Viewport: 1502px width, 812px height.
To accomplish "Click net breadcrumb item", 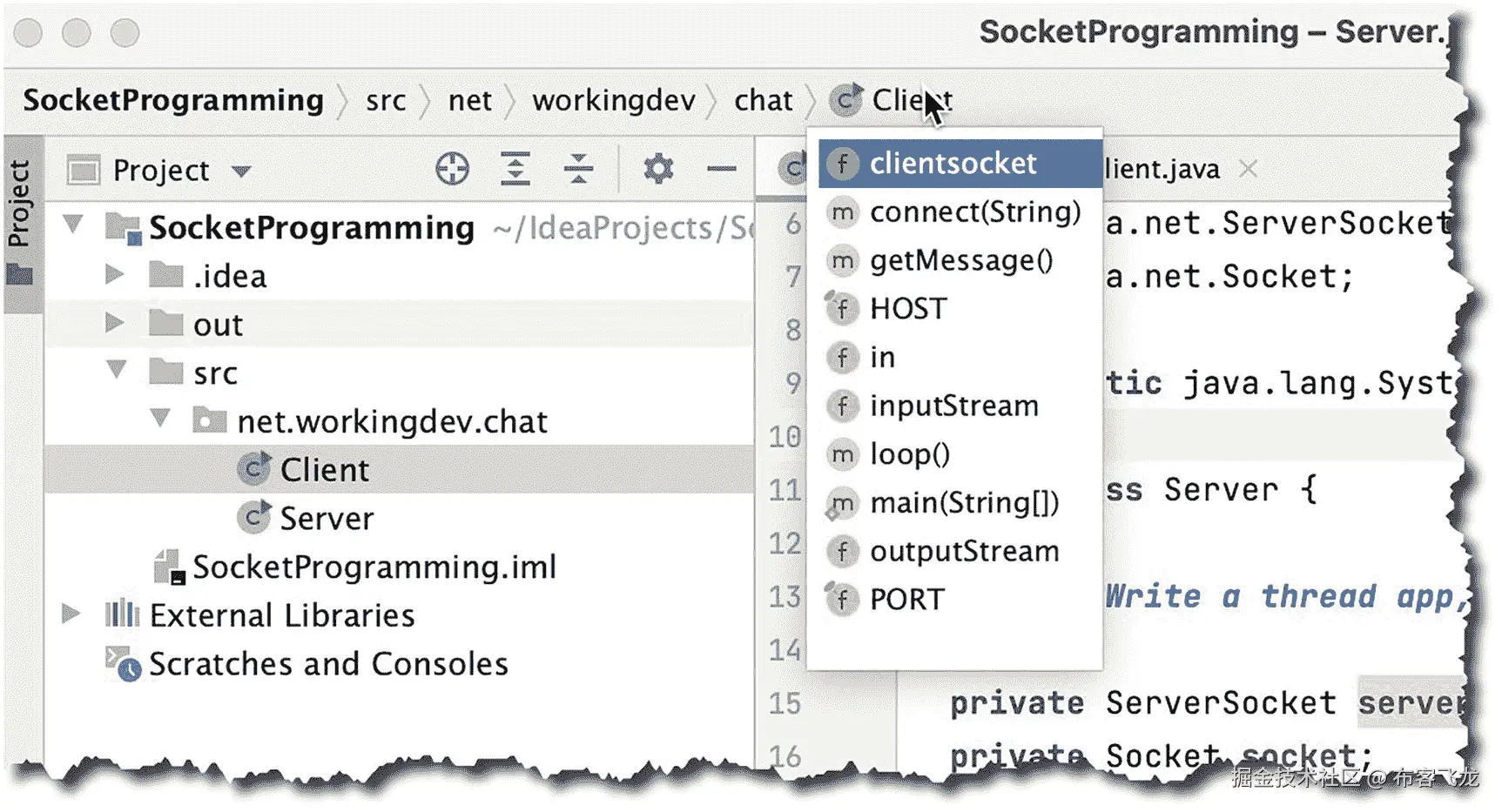I will pos(470,101).
